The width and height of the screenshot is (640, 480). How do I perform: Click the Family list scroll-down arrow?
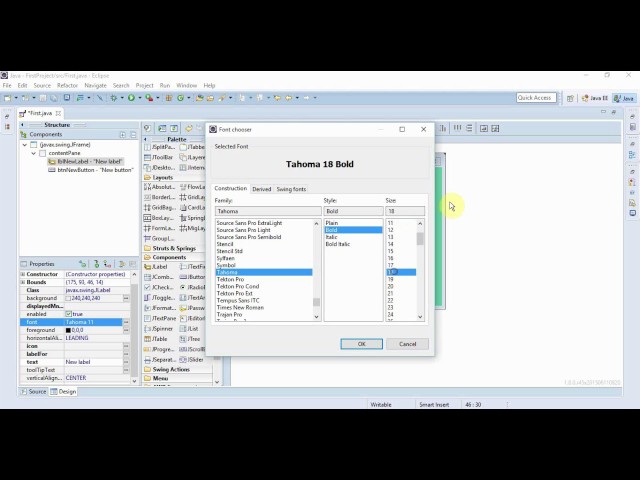(316, 317)
